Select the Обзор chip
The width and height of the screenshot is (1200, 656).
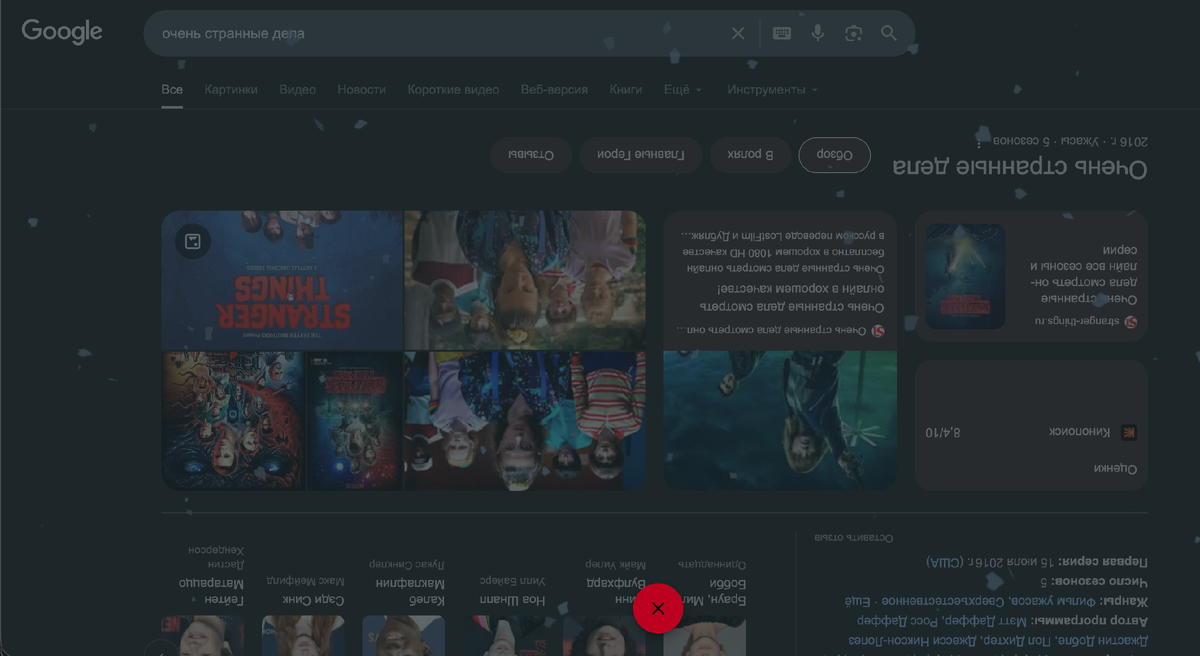click(x=834, y=155)
